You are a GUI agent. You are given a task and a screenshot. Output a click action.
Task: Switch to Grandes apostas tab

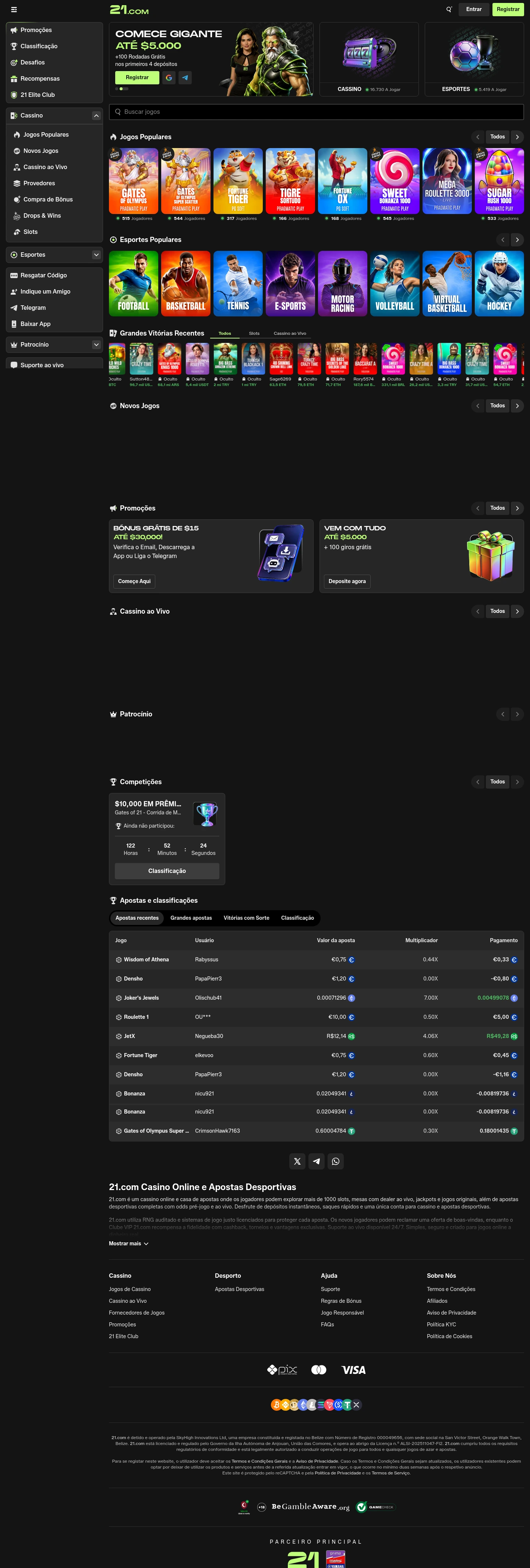point(191,918)
